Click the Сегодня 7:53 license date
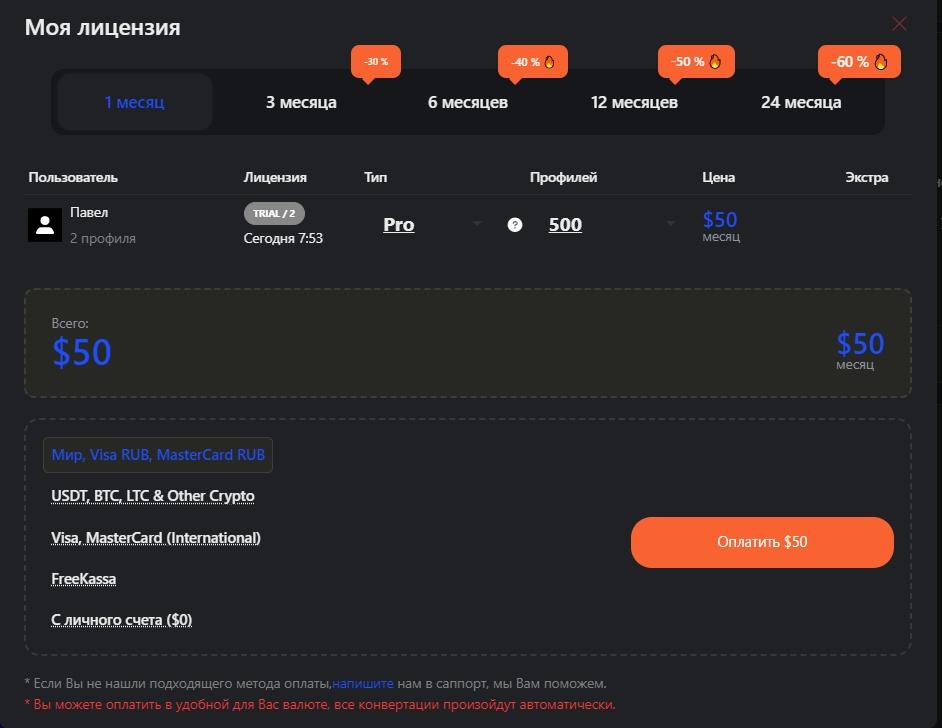Screen dimensions: 942x728 point(283,238)
